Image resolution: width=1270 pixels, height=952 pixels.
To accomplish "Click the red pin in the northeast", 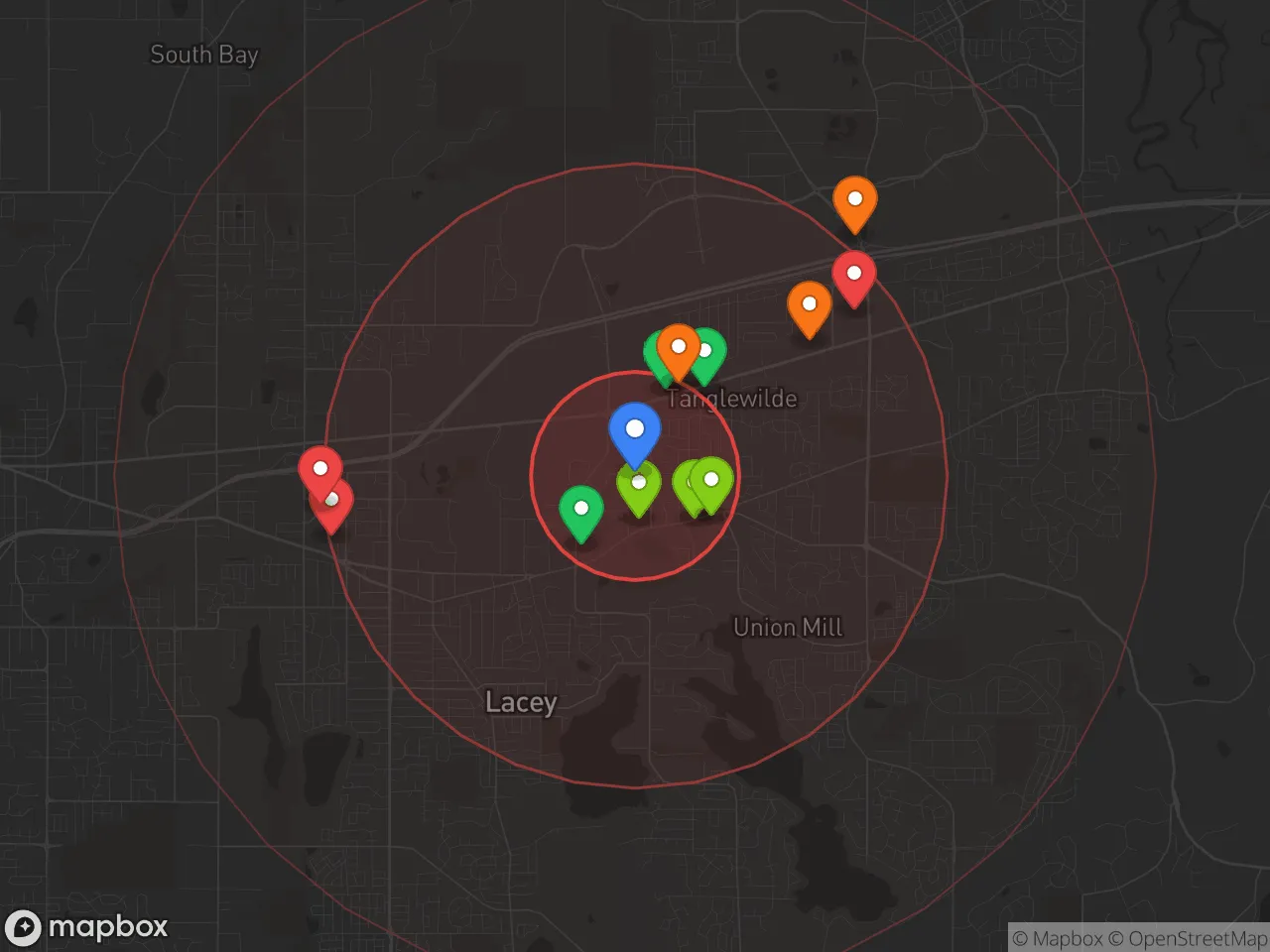I will pyautogui.click(x=853, y=275).
